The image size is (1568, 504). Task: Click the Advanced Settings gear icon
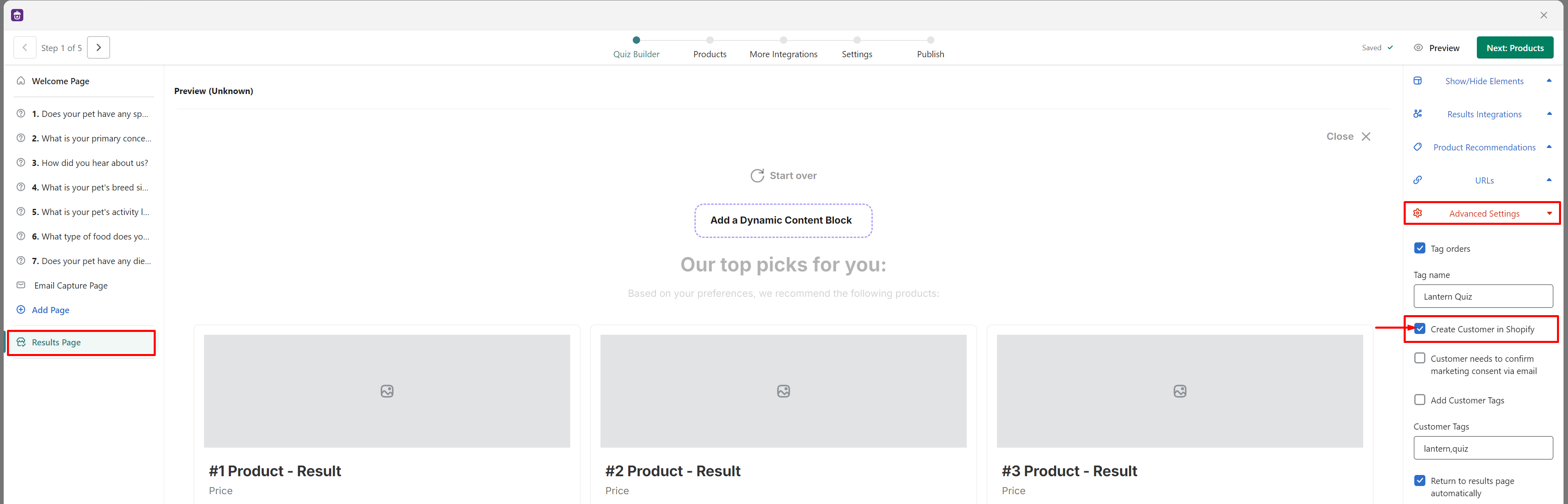click(1418, 213)
